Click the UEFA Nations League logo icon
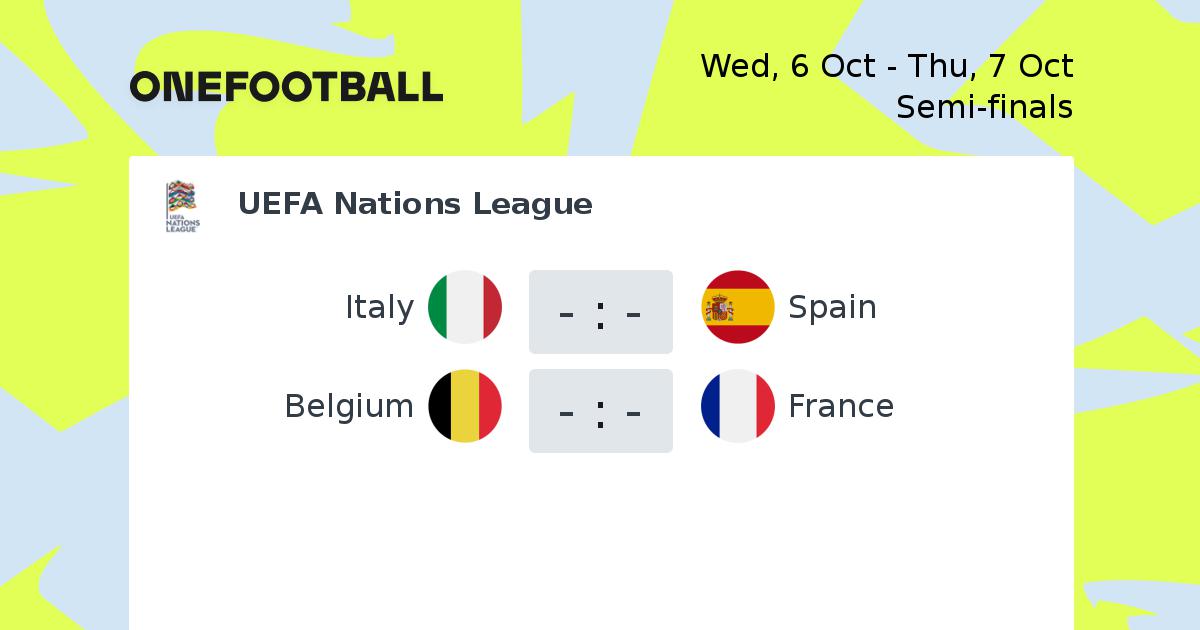The width and height of the screenshot is (1200, 630). point(182,206)
